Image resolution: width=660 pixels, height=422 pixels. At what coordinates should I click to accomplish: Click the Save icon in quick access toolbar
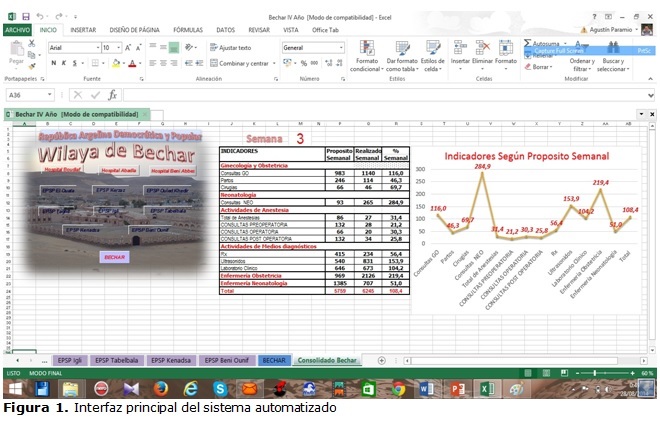pyautogui.click(x=24, y=16)
